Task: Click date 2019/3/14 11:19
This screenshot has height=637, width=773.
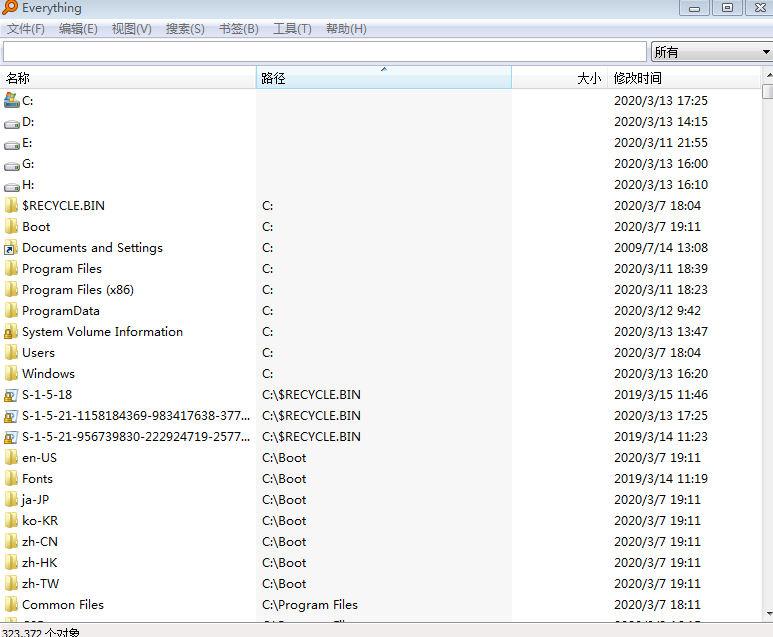Action: (x=661, y=479)
